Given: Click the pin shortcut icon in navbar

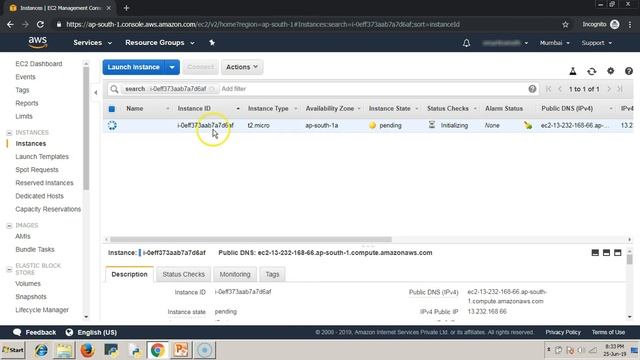Looking at the screenshot, I should click(x=212, y=42).
